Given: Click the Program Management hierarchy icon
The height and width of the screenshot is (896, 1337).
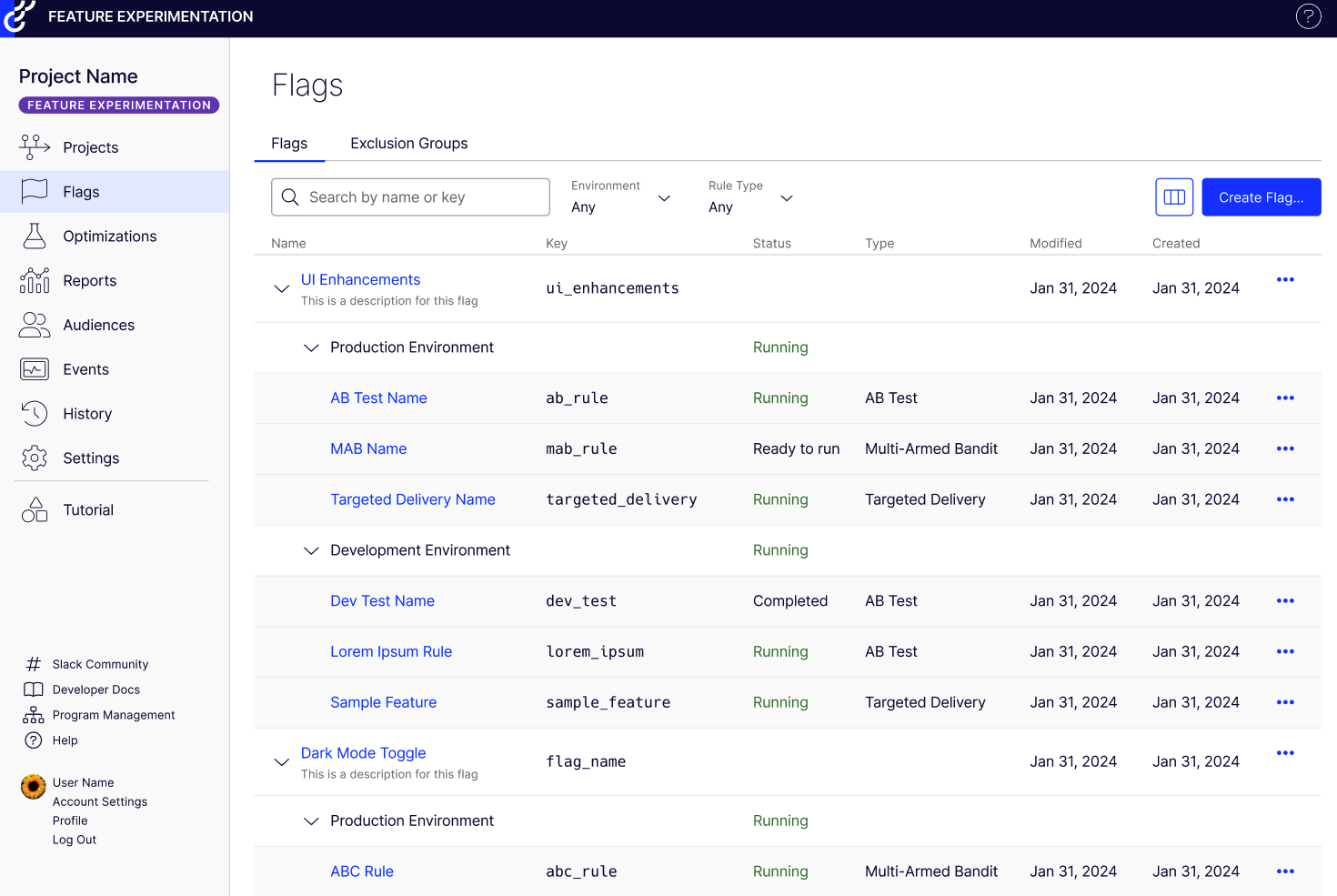Looking at the screenshot, I should pos(34,715).
